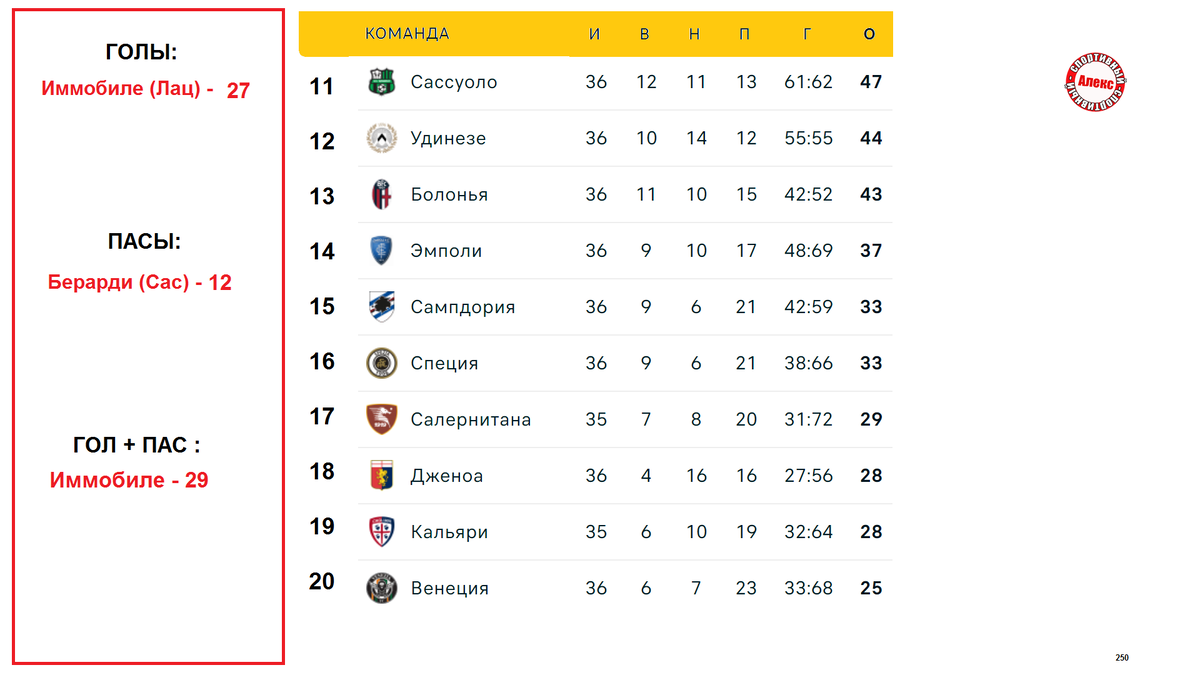Image resolution: width=1200 pixels, height=675 pixels.
Task: Click the Sassuolo club crest icon
Action: pyautogui.click(x=382, y=82)
